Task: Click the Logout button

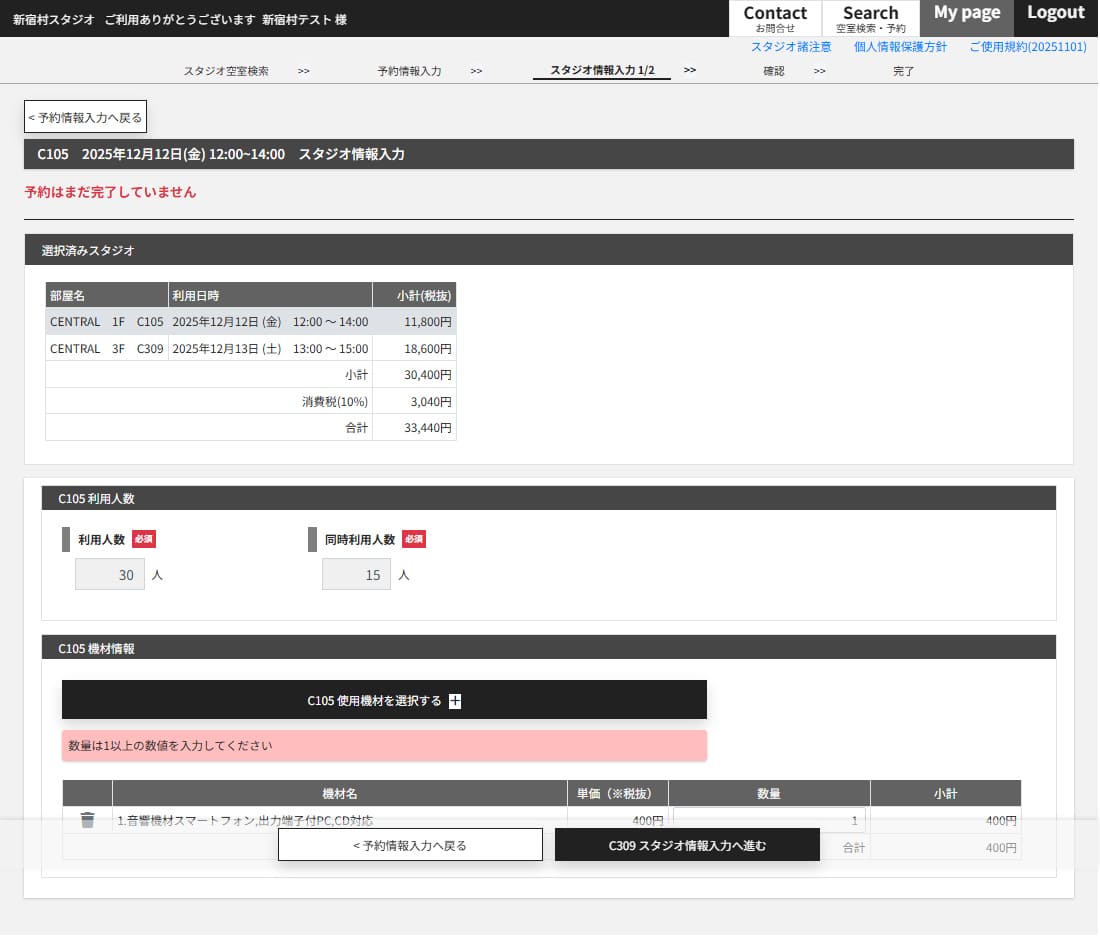Action: (1055, 14)
